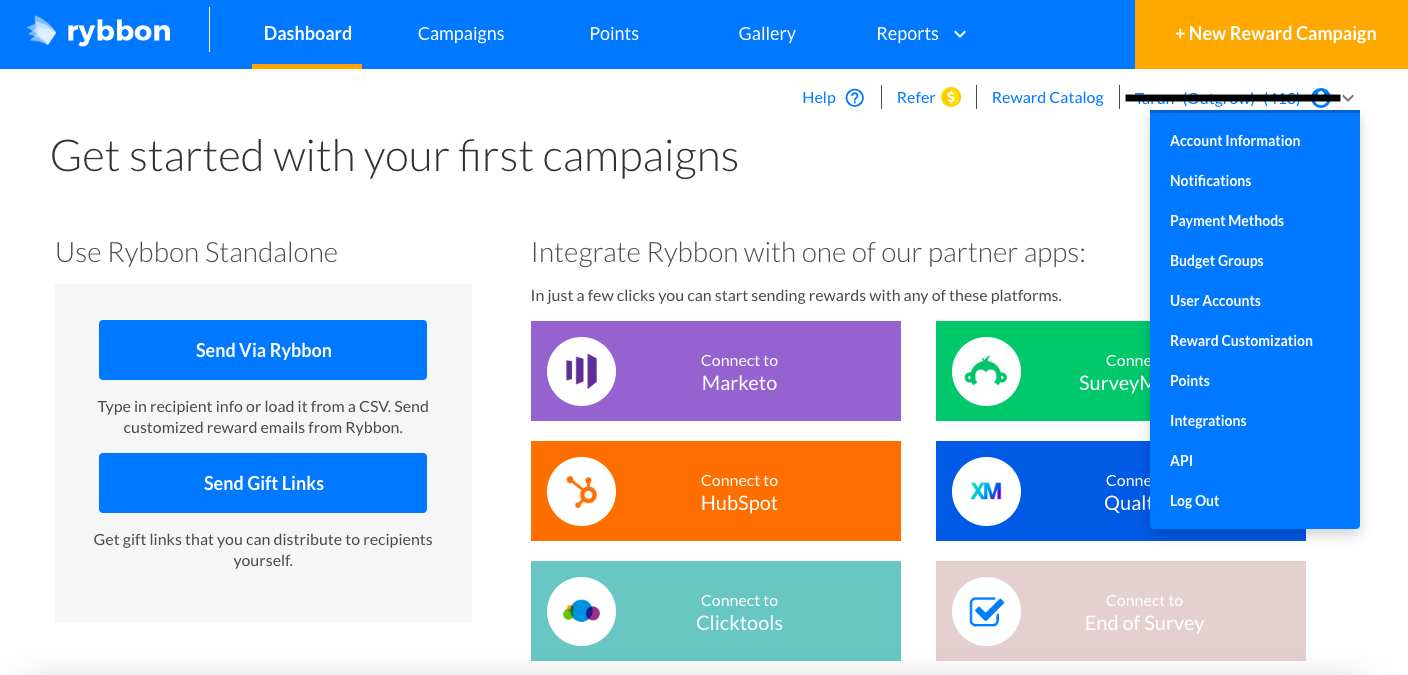Viewport: 1408px width, 675px height.
Task: Click Connect to HubSpot text
Action: 739,492
